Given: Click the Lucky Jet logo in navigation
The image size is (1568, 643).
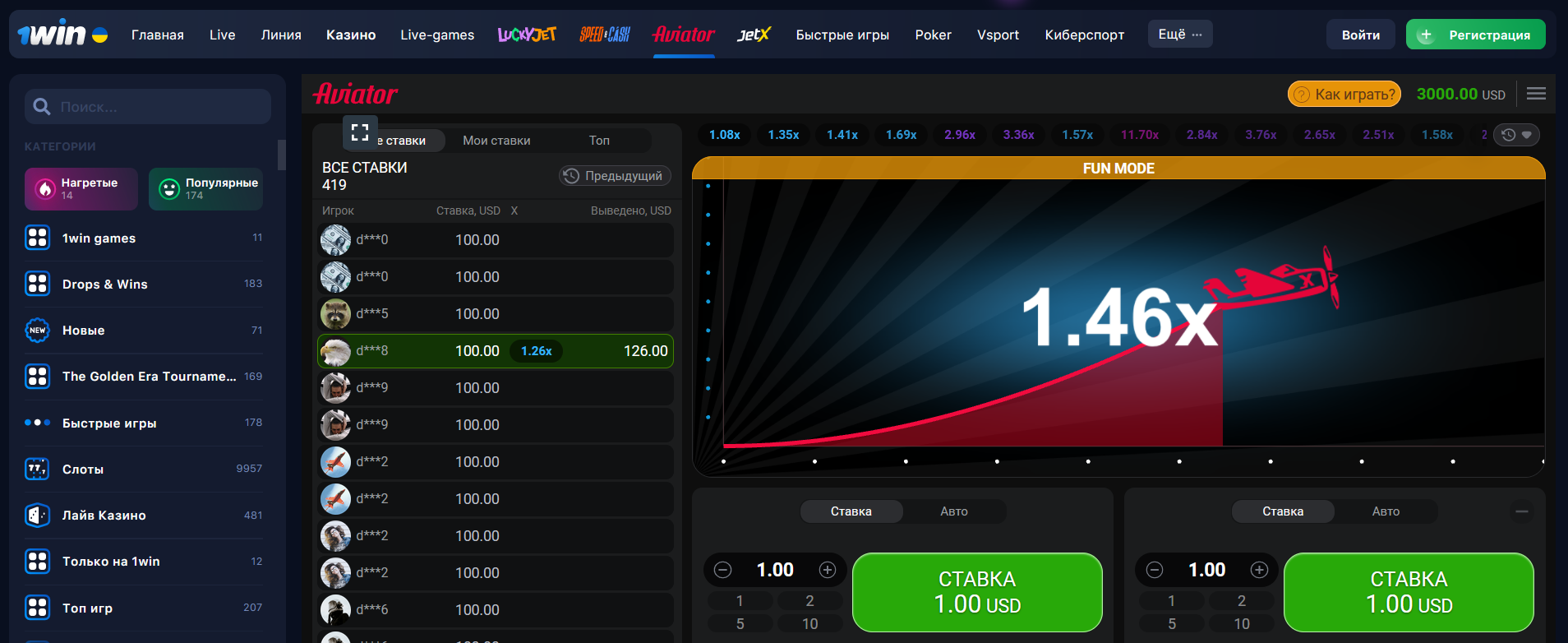Looking at the screenshot, I should click(x=527, y=35).
